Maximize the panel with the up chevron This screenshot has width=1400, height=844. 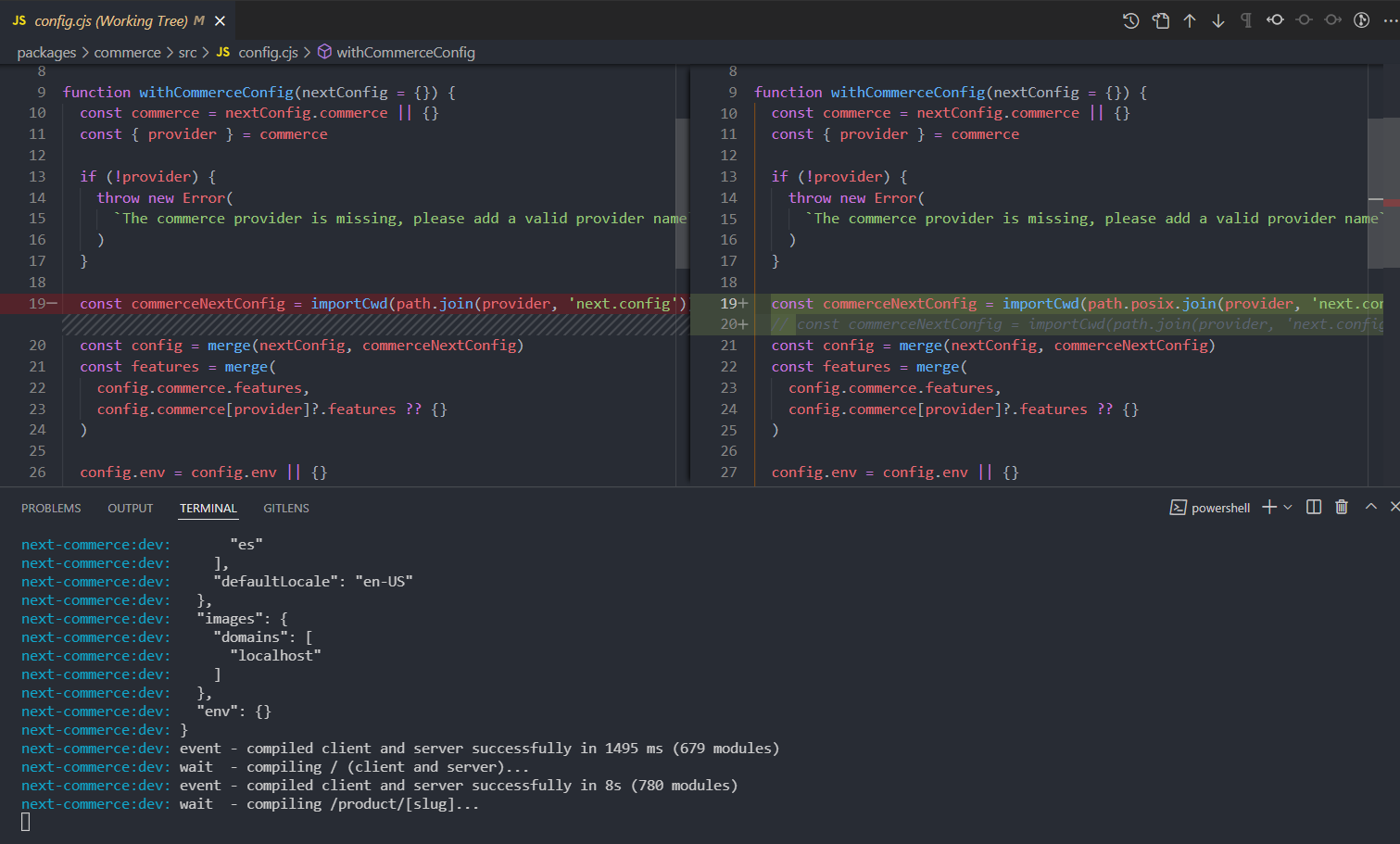pos(1370,507)
